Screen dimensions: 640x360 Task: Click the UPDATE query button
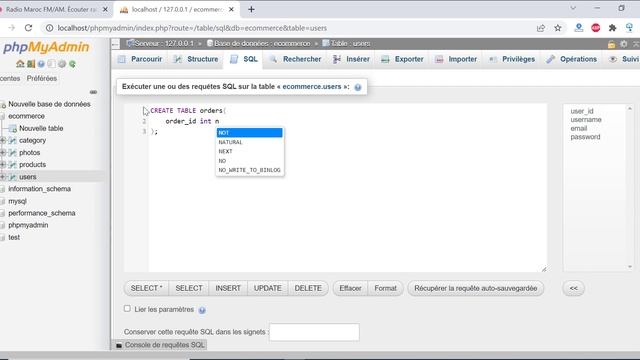pos(267,288)
